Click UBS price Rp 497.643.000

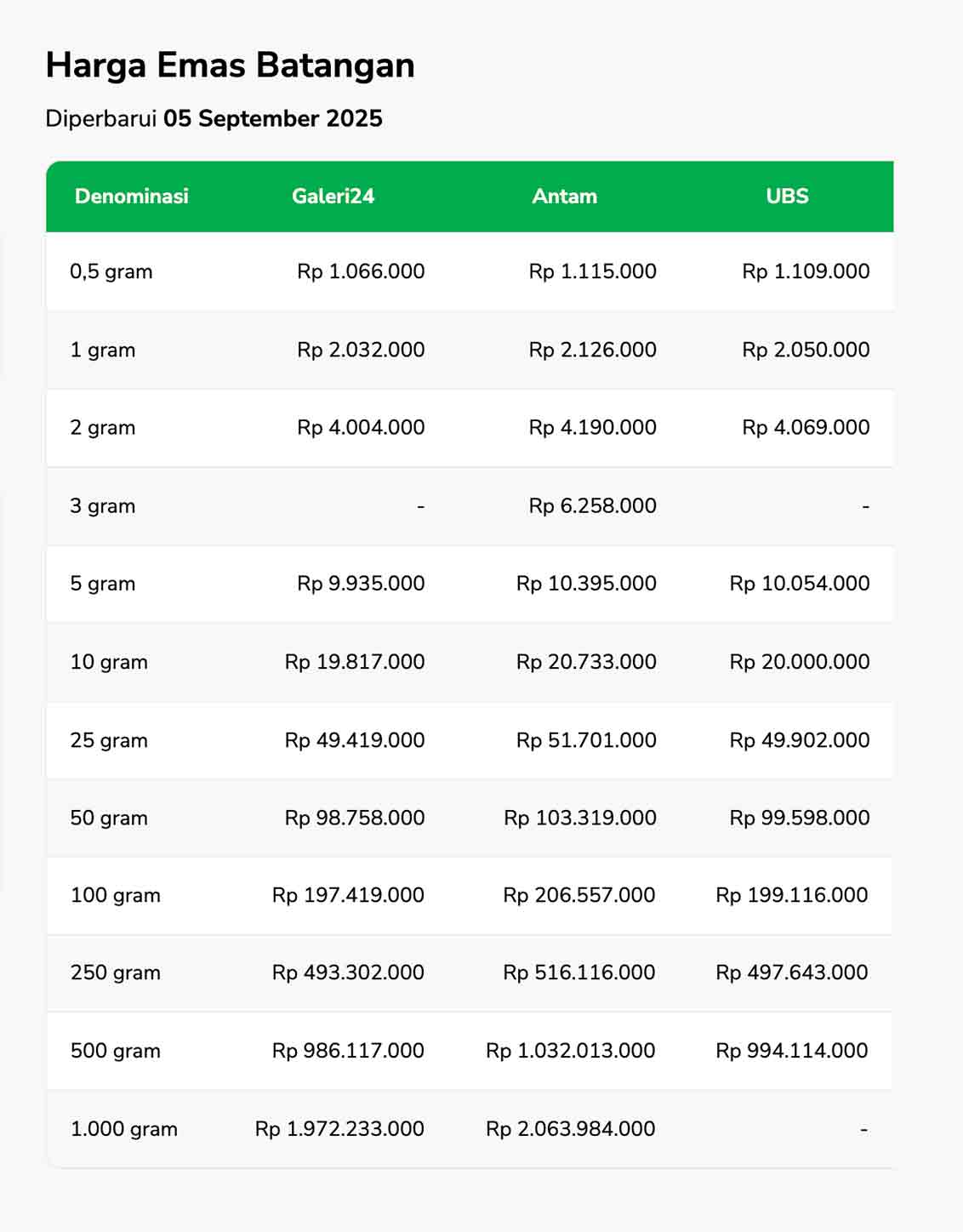[791, 972]
